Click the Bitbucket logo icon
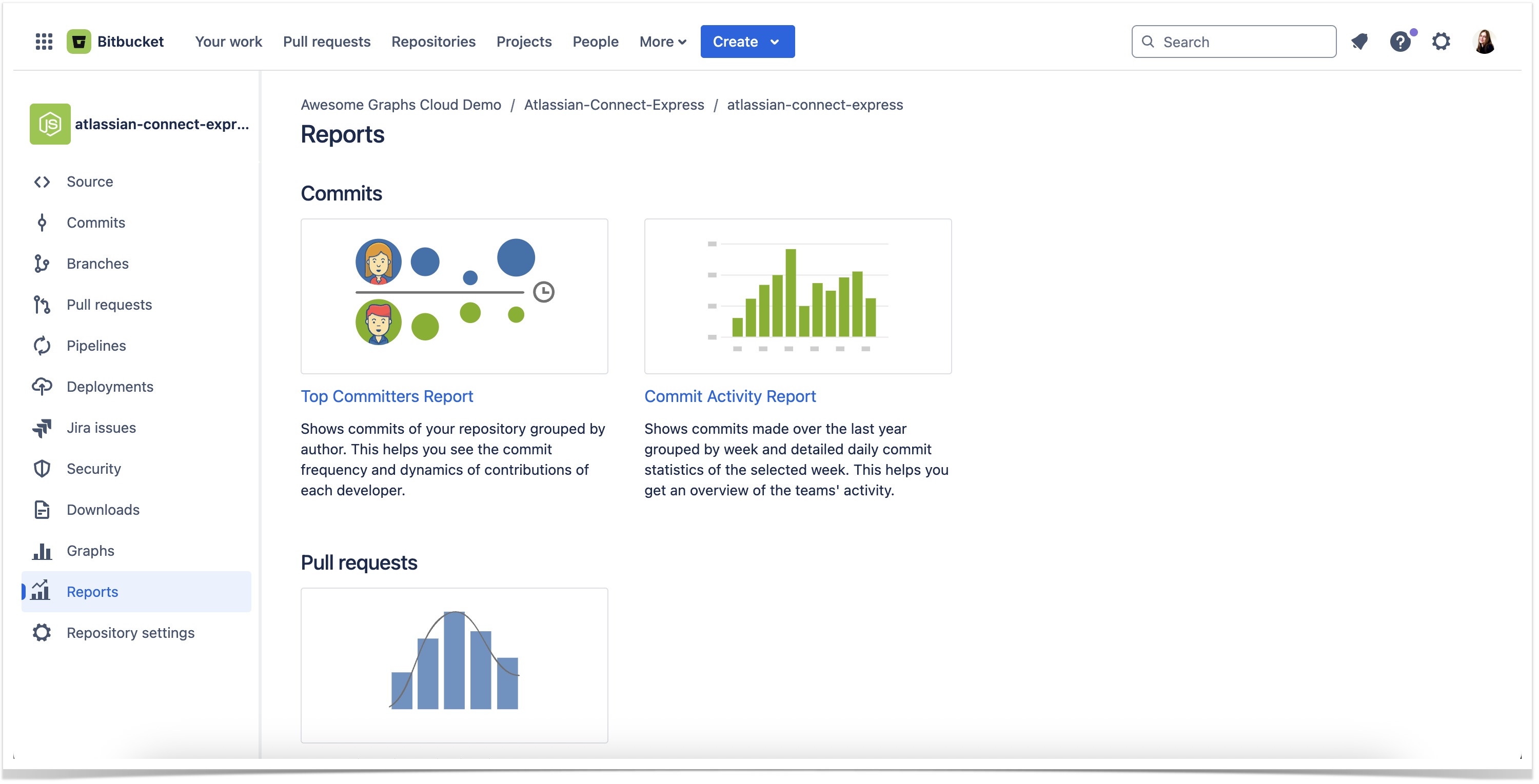This screenshot has width=1539, height=784. 78,42
